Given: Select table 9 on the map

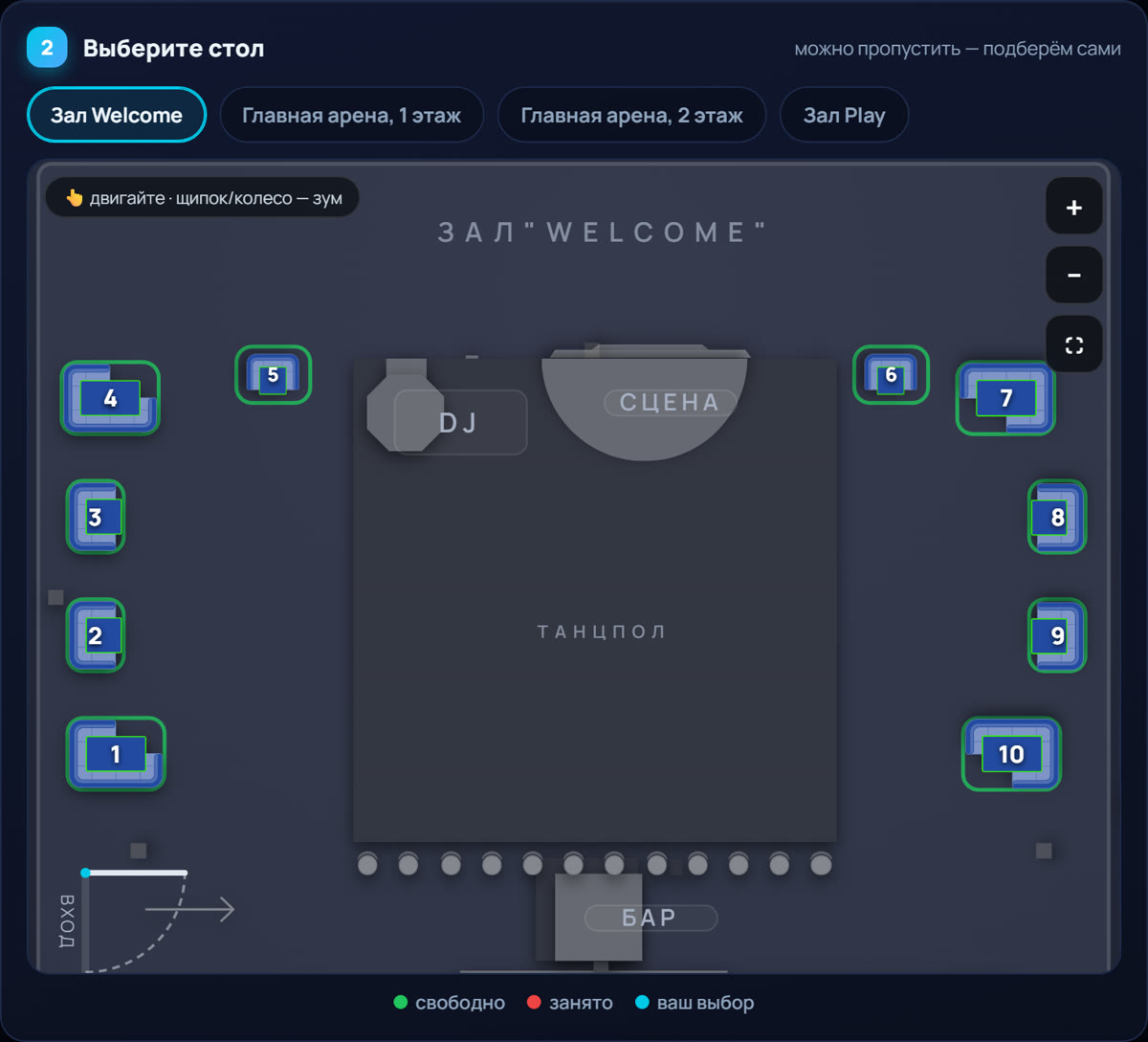Looking at the screenshot, I should pos(1057,635).
